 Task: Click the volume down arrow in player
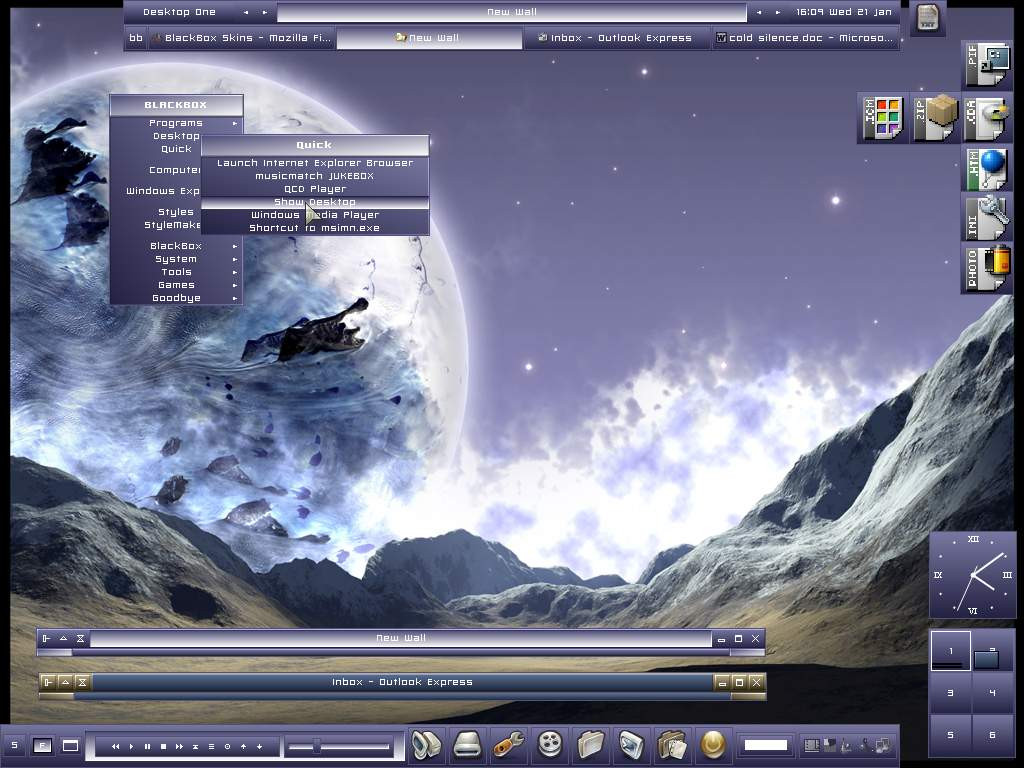(x=259, y=746)
